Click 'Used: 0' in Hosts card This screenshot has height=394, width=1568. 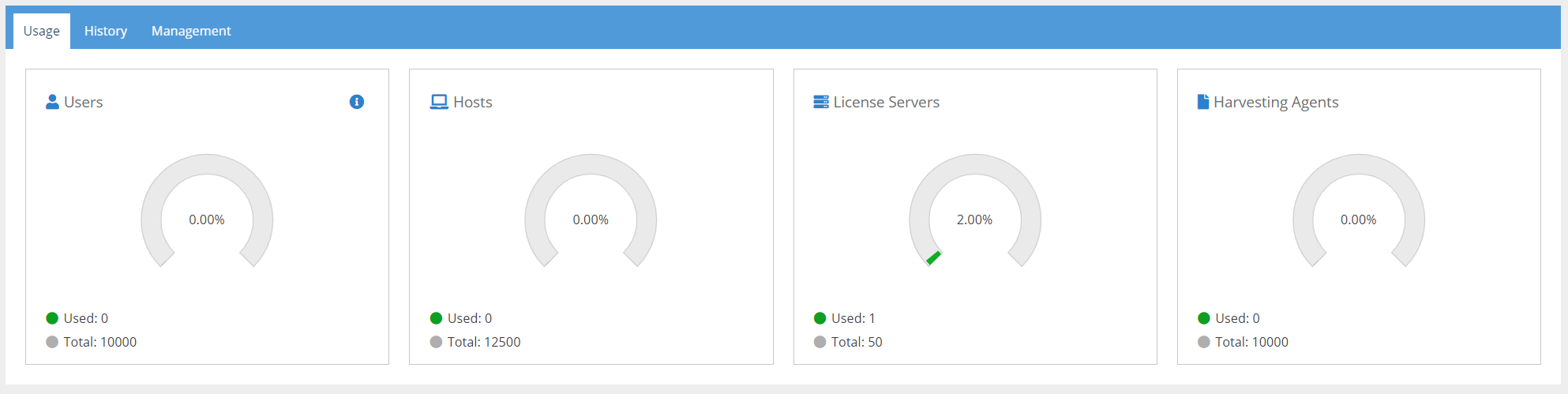pyautogui.click(x=470, y=318)
